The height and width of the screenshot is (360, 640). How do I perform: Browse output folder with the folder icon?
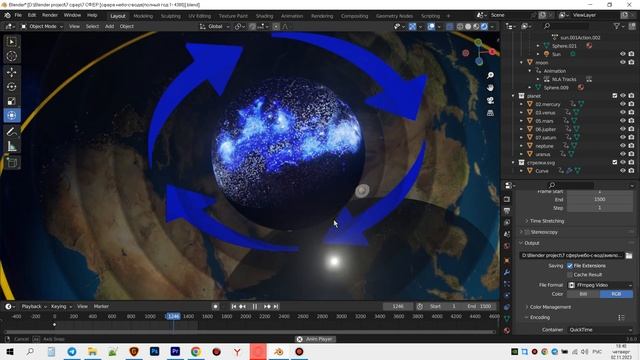(x=629, y=256)
